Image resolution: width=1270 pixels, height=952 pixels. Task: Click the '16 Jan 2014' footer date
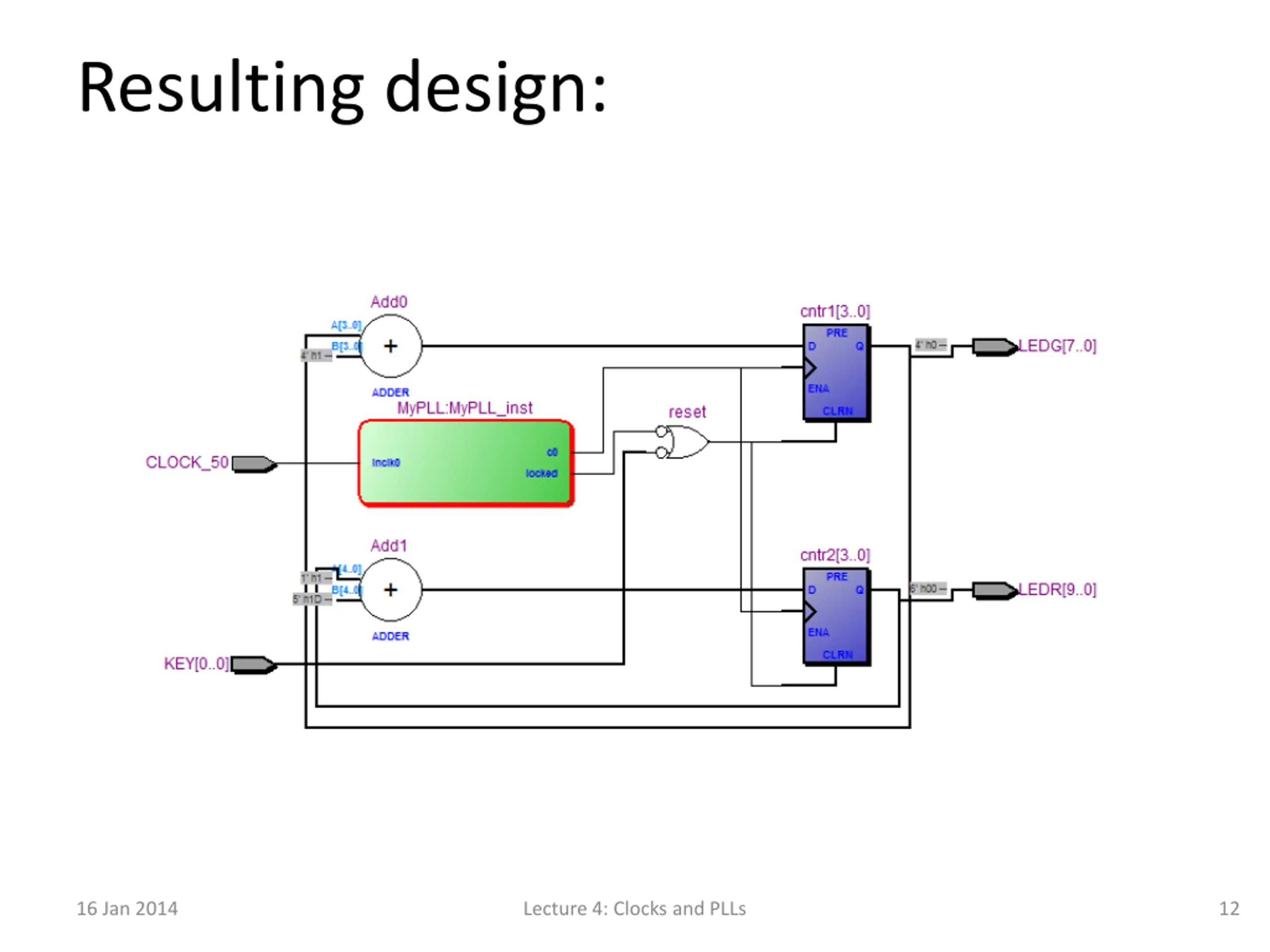127,908
